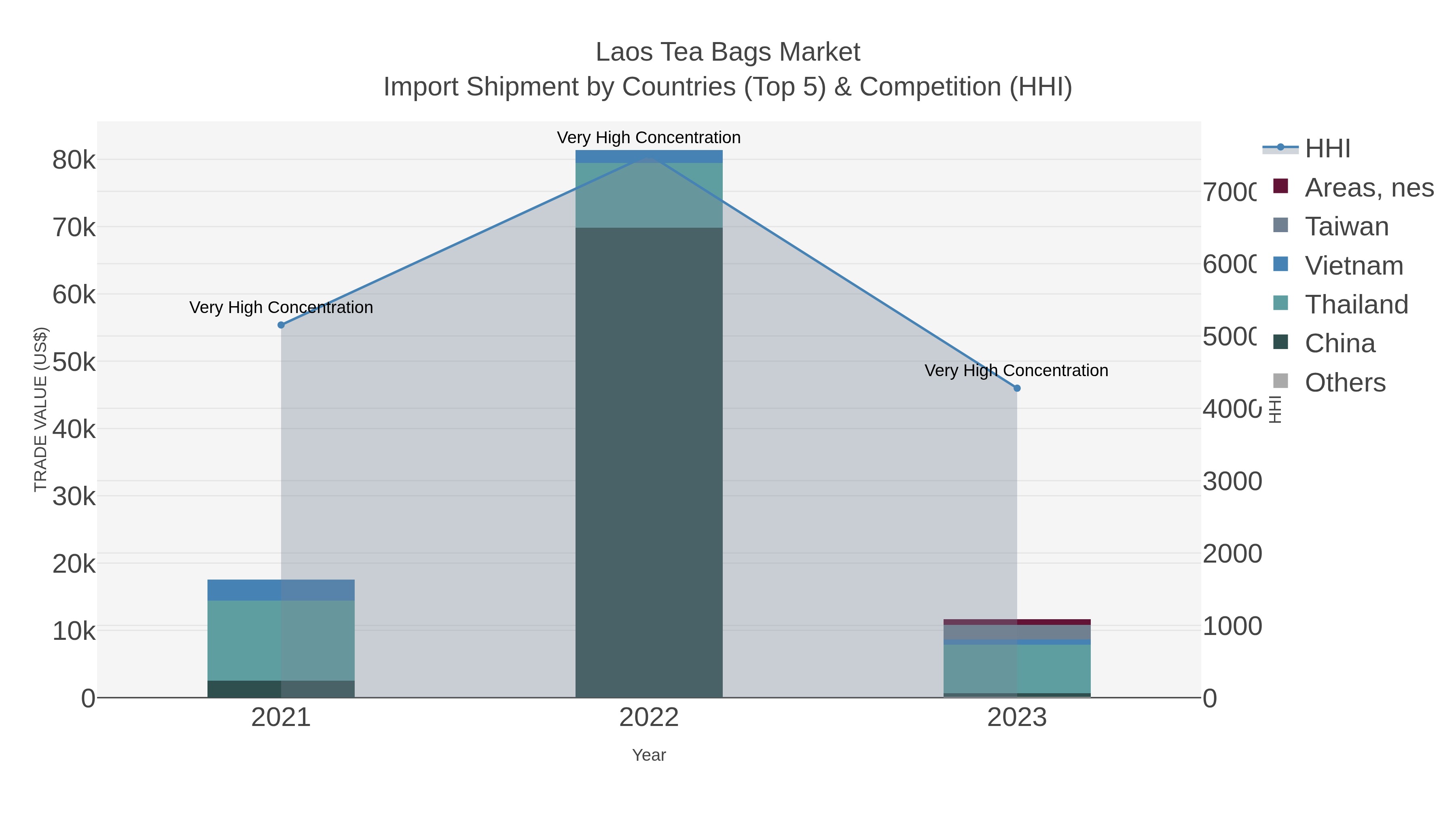Click the Vietnam legend color swatch
1456x819 pixels.
point(1280,264)
